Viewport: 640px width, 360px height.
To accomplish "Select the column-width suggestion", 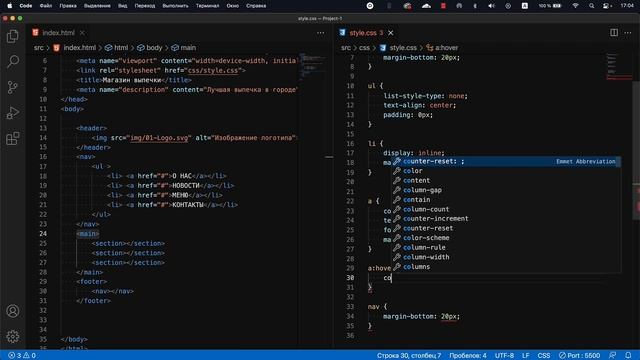I will (506, 257).
